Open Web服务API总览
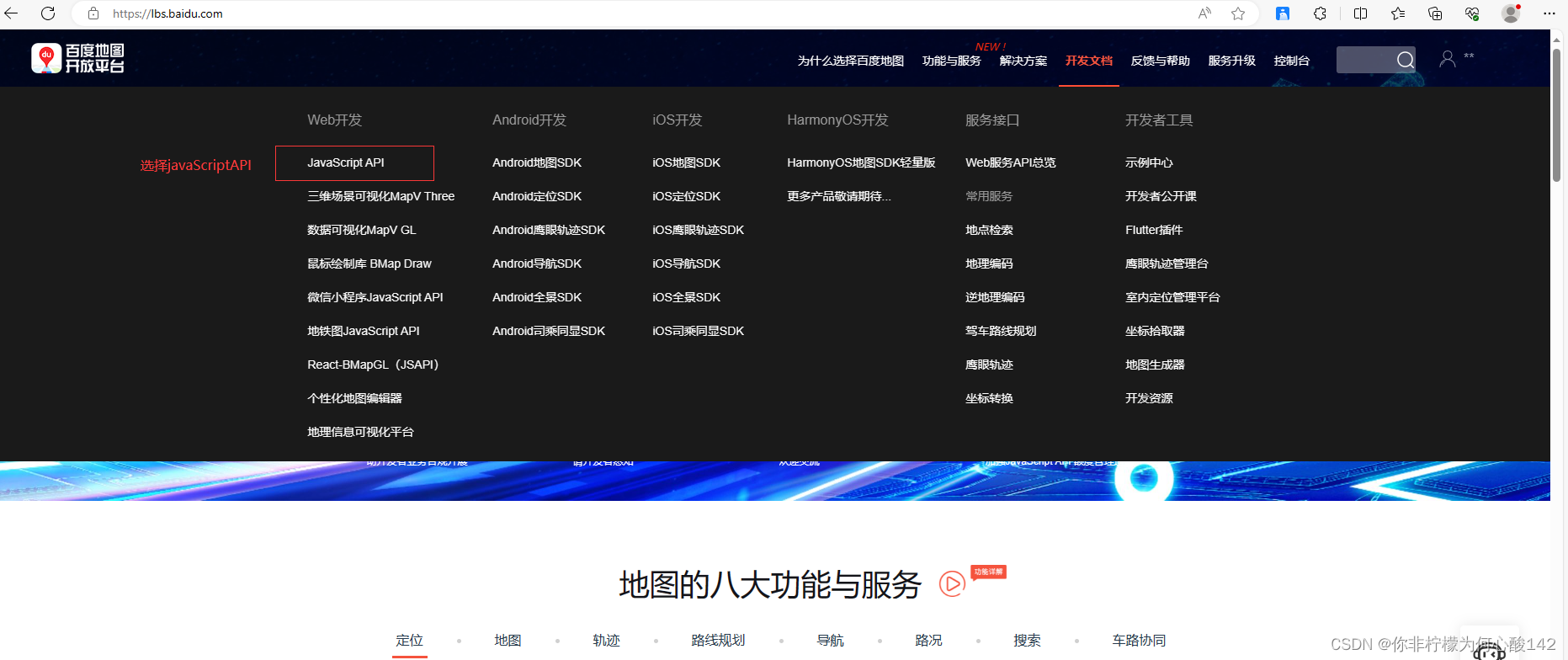Screen dimensions: 1568x660 (x=1010, y=162)
